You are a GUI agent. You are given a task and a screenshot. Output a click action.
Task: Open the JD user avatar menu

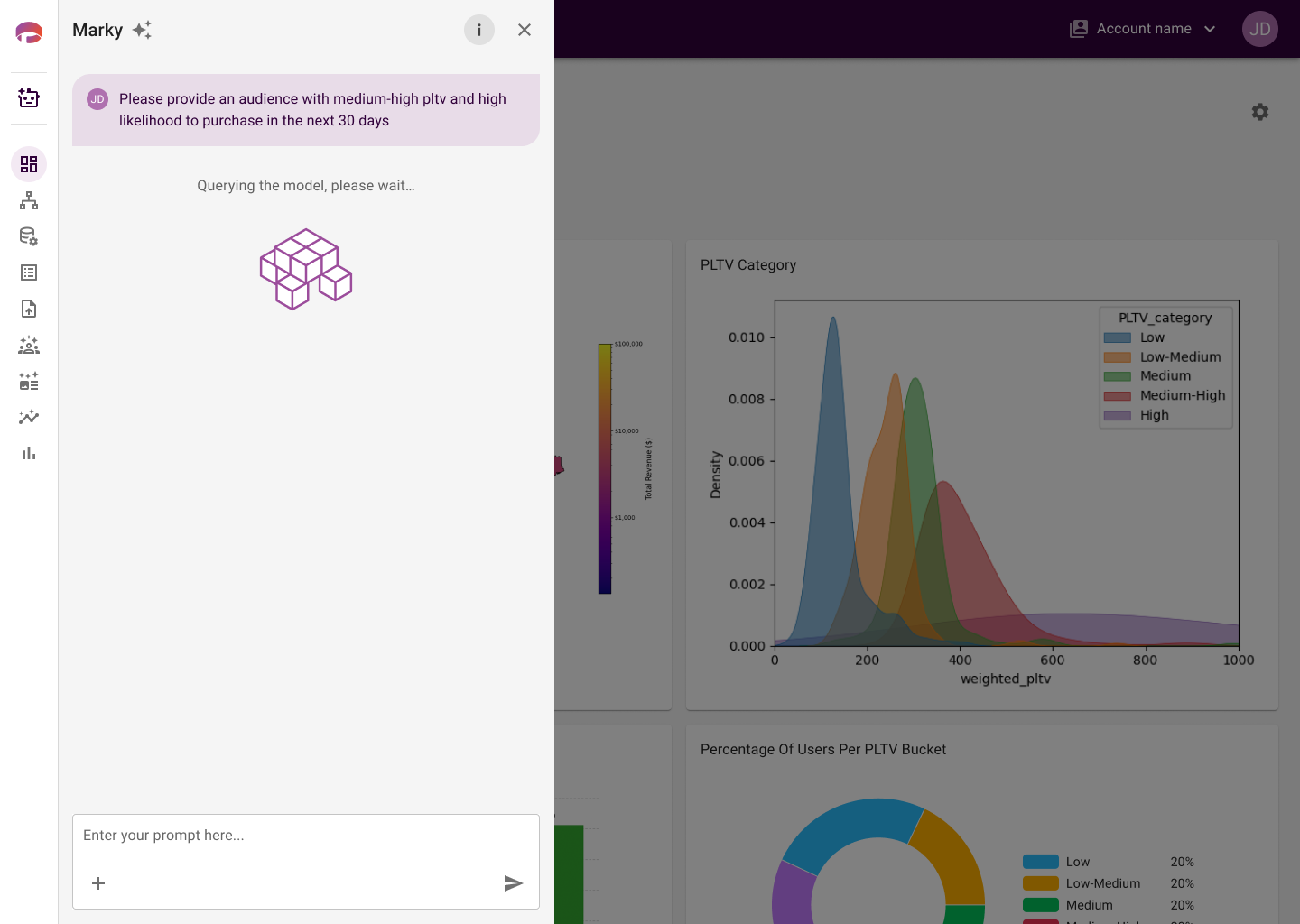(x=1260, y=29)
